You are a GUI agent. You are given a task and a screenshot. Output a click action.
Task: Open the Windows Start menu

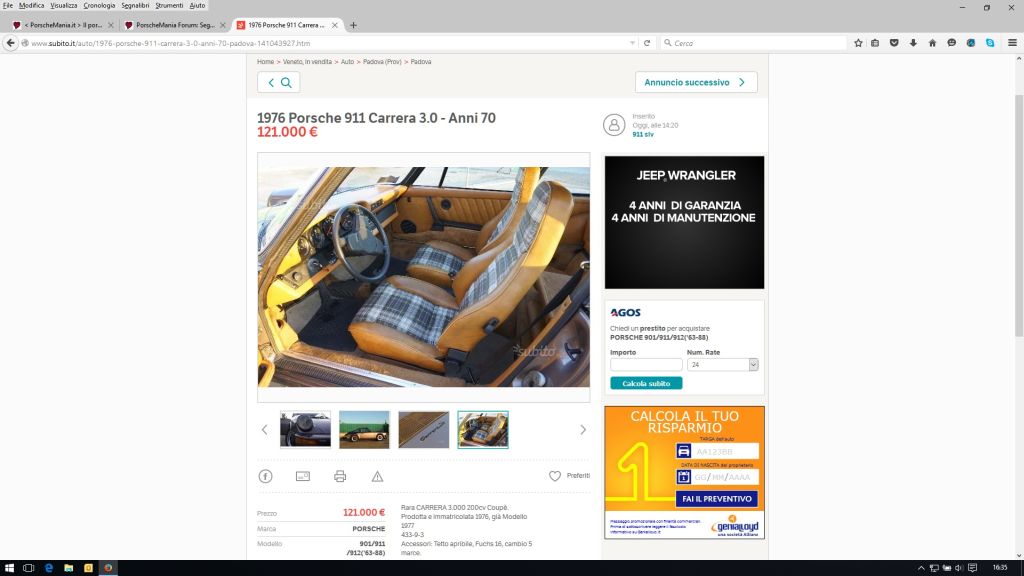click(x=9, y=568)
